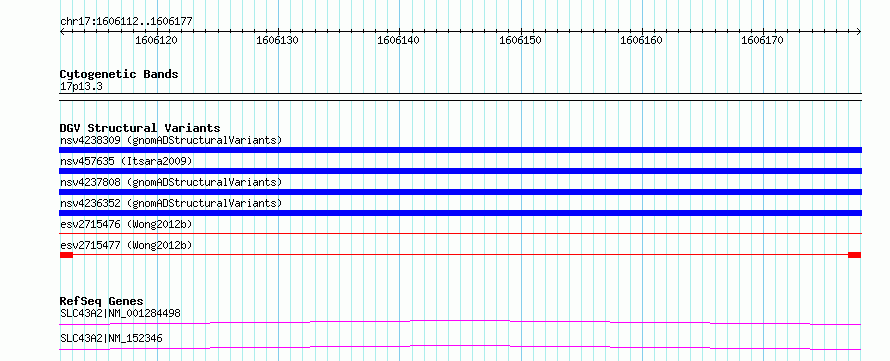
Task: Click the magenta SLC43A2 NM_001284498 intron line
Action: click(460, 322)
